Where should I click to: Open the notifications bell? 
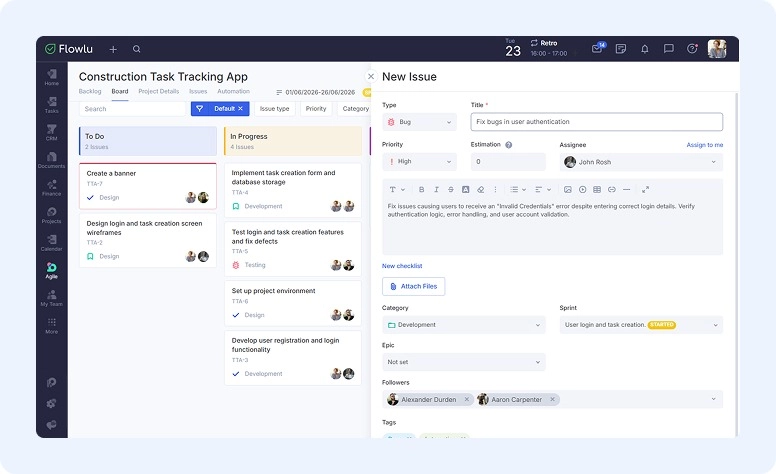pos(644,48)
